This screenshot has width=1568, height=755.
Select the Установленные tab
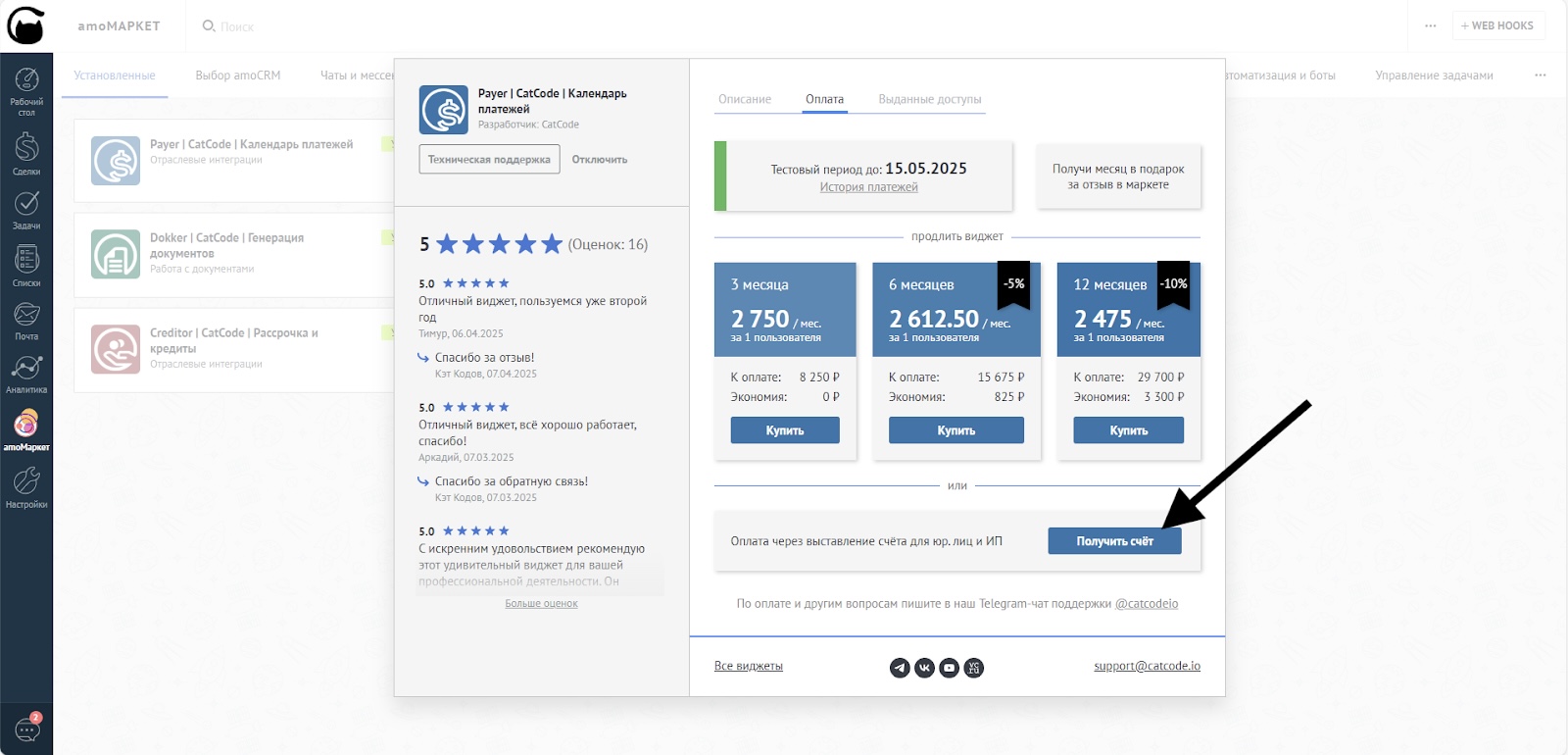tap(115, 75)
